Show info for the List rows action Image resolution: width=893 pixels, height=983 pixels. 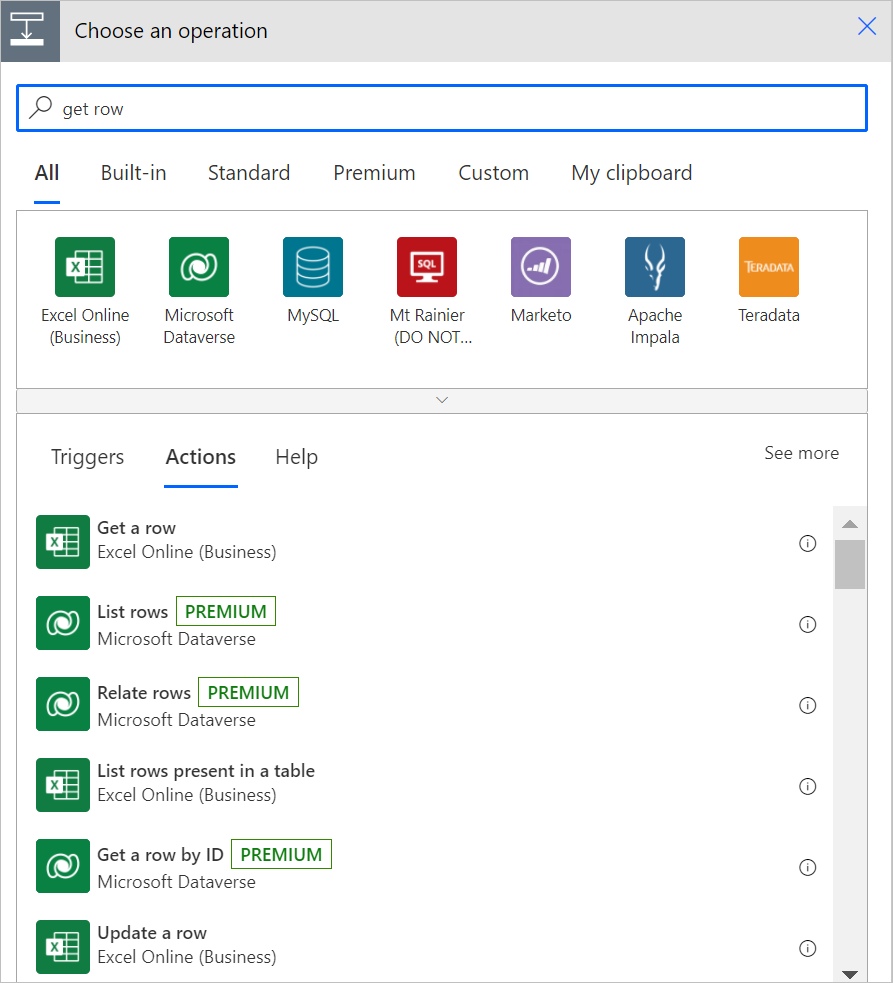click(x=808, y=624)
